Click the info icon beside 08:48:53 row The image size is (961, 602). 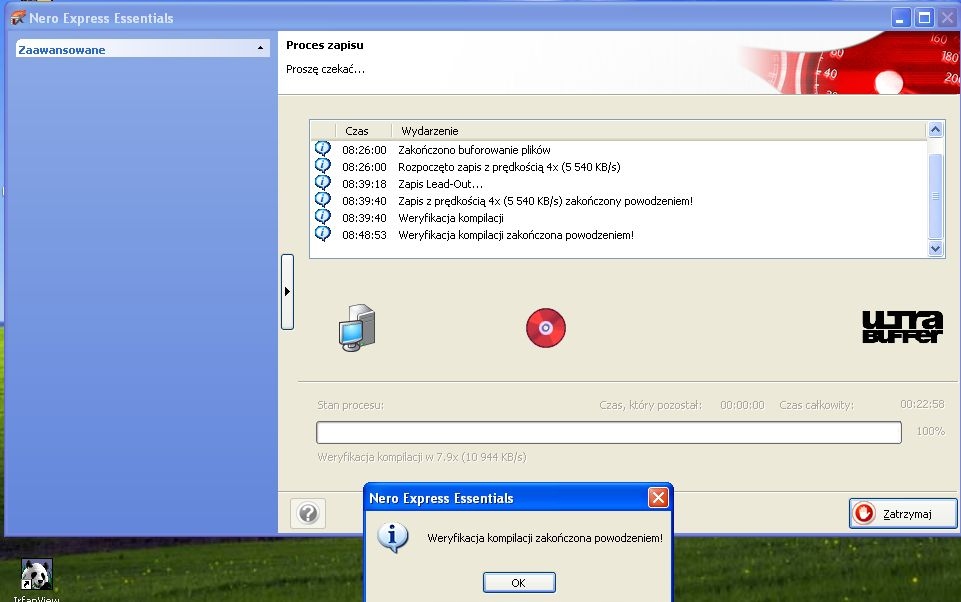click(x=322, y=234)
